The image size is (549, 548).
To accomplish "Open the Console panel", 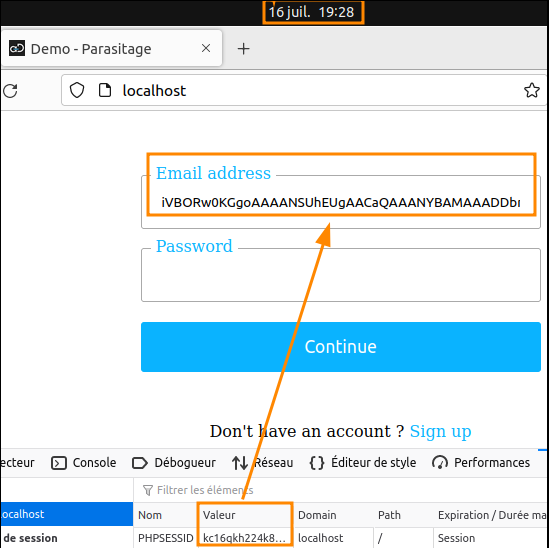I will coord(84,463).
